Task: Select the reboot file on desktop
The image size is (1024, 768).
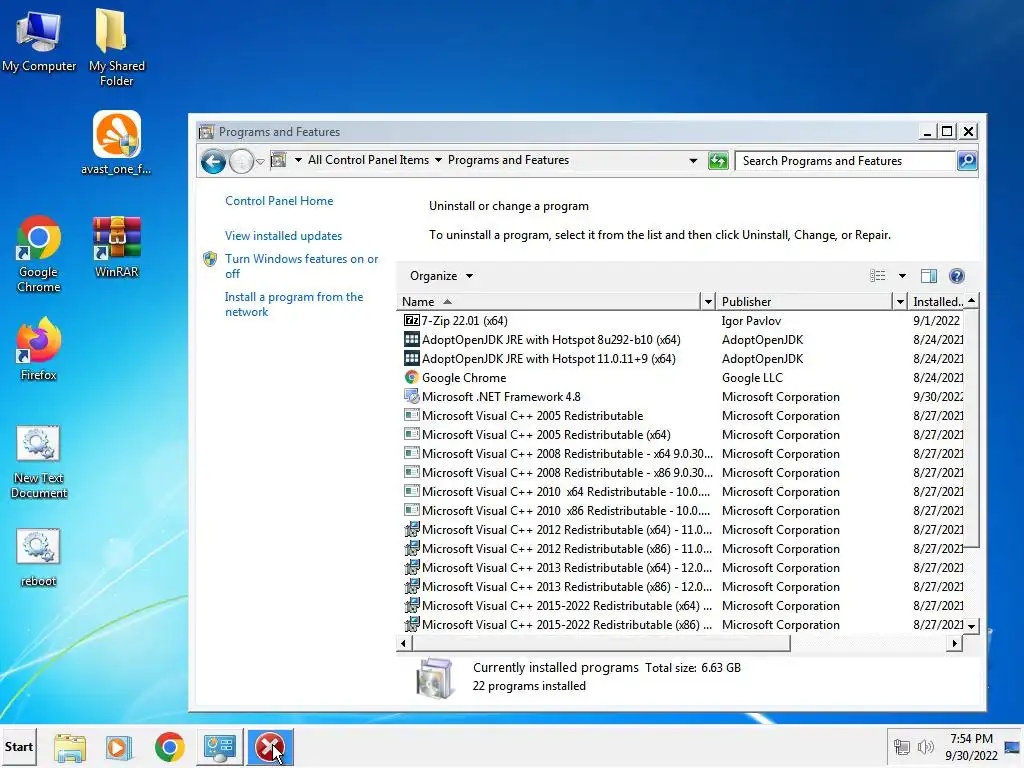Action: [39, 557]
